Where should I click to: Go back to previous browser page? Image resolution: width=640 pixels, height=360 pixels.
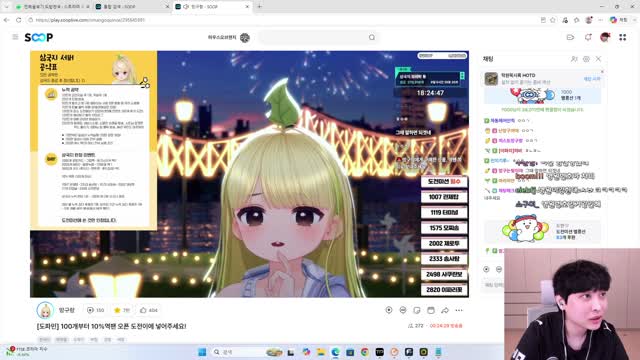pyautogui.click(x=6, y=20)
